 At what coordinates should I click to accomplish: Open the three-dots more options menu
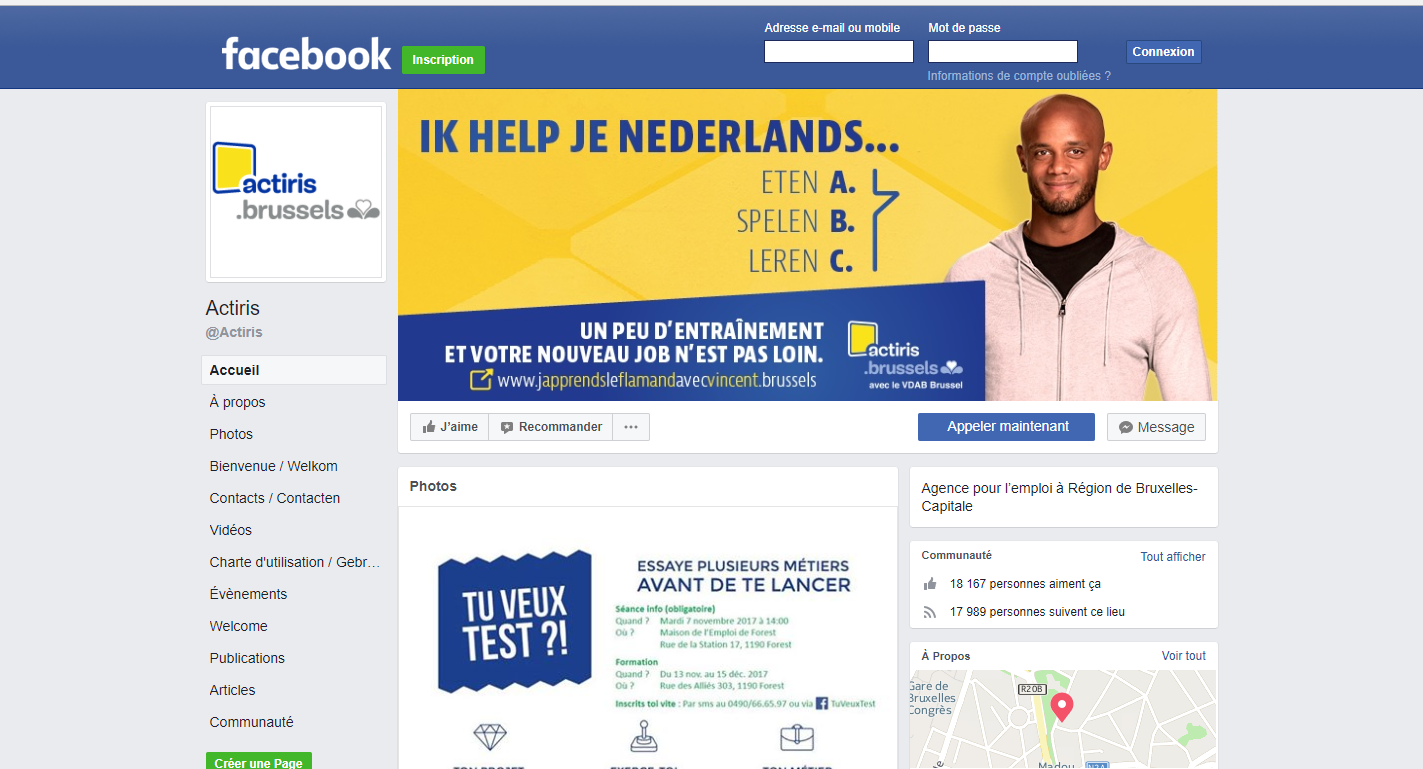click(631, 427)
